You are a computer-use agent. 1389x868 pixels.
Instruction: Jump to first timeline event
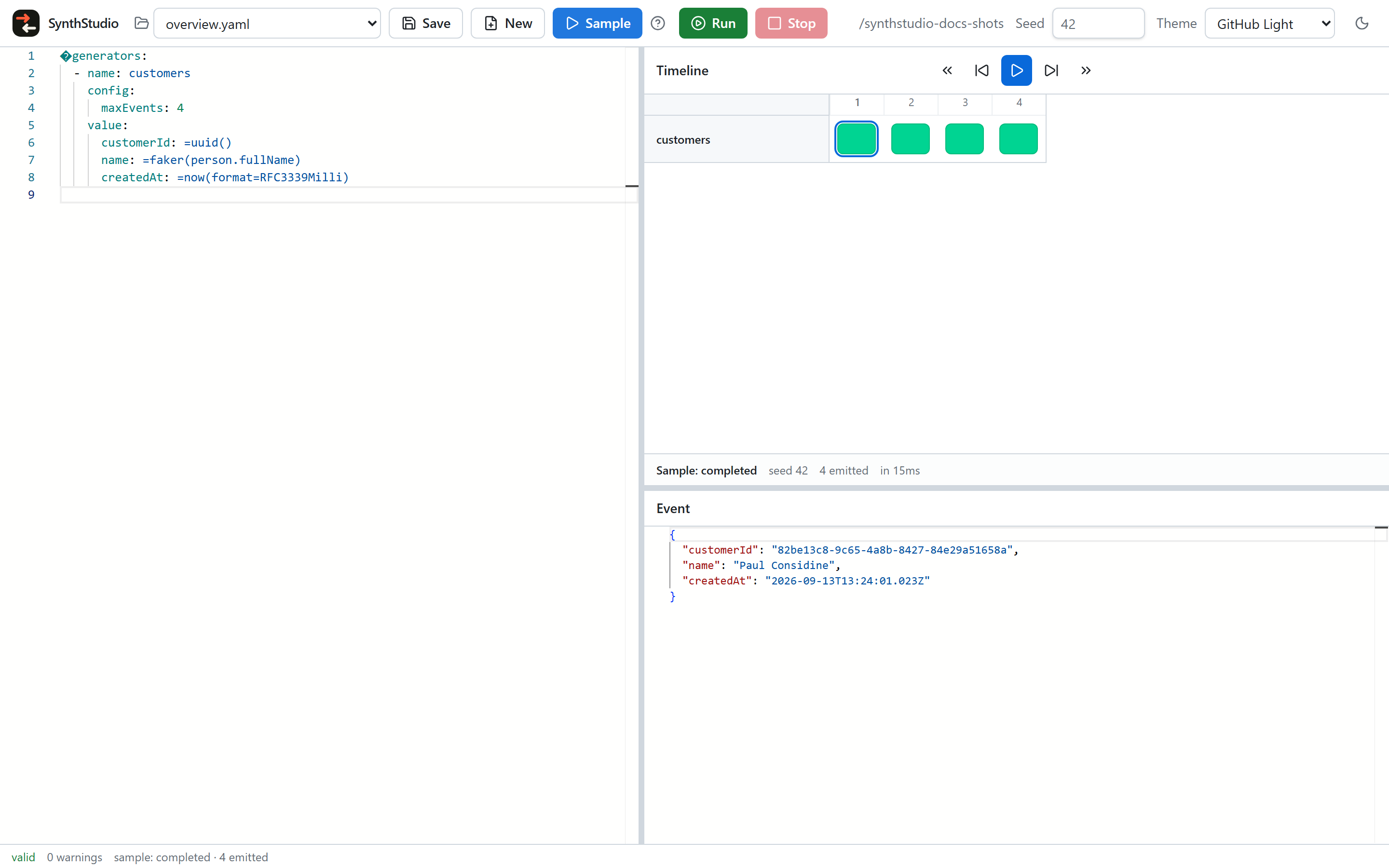tap(947, 70)
